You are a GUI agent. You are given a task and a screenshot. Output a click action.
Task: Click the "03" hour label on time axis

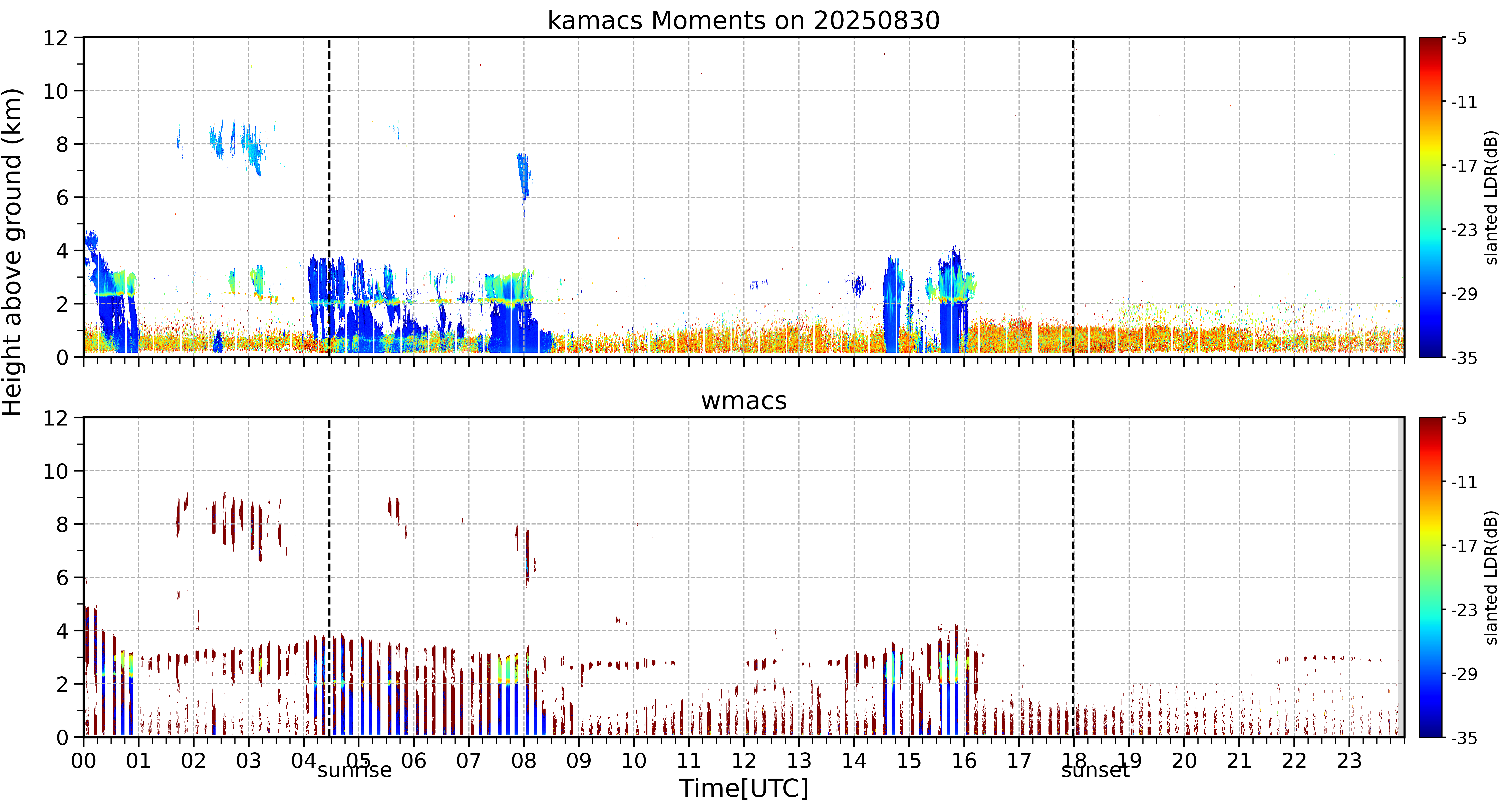[249, 761]
